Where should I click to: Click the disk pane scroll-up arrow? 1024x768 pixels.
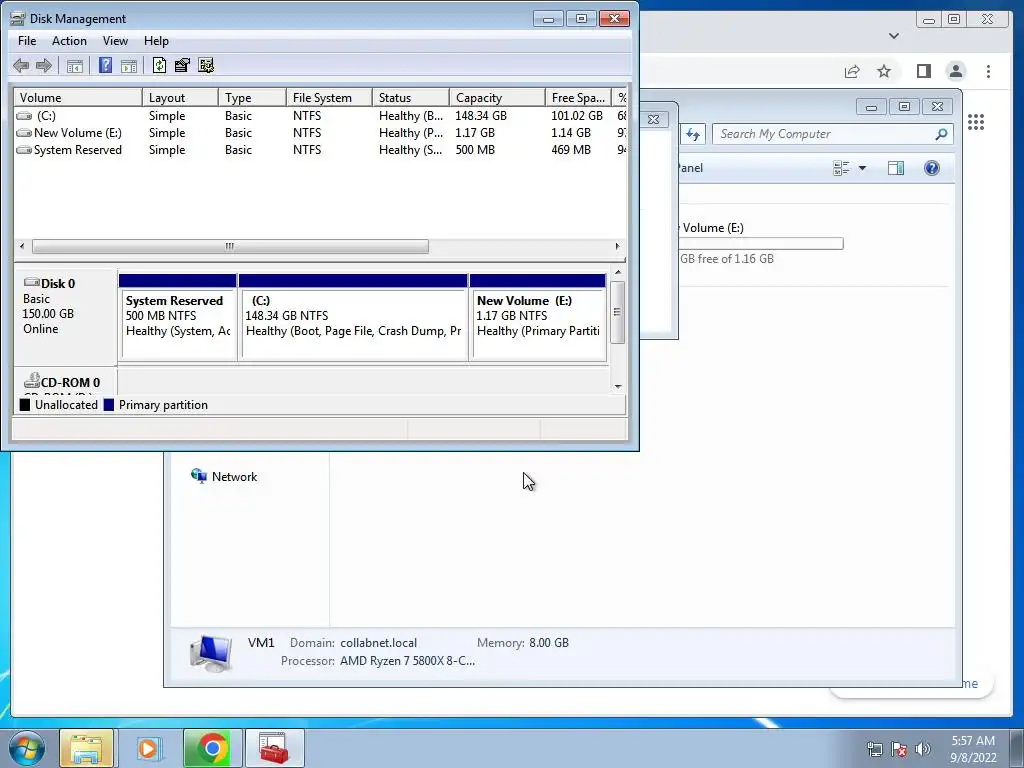(618, 272)
